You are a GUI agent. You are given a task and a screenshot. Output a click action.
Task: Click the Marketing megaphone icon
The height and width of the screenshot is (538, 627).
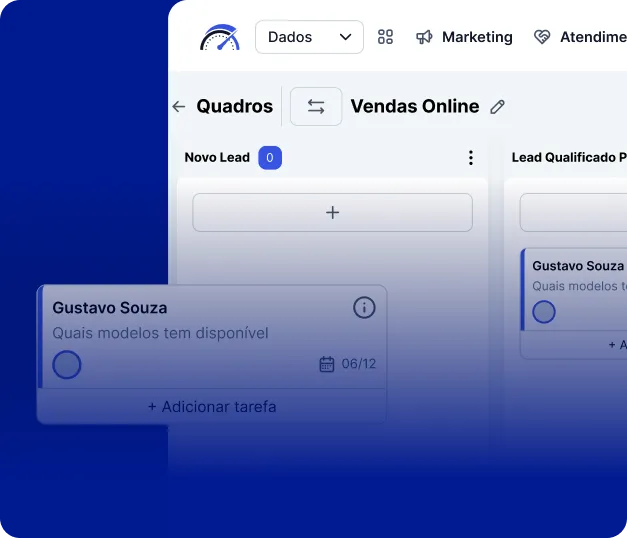click(x=424, y=37)
